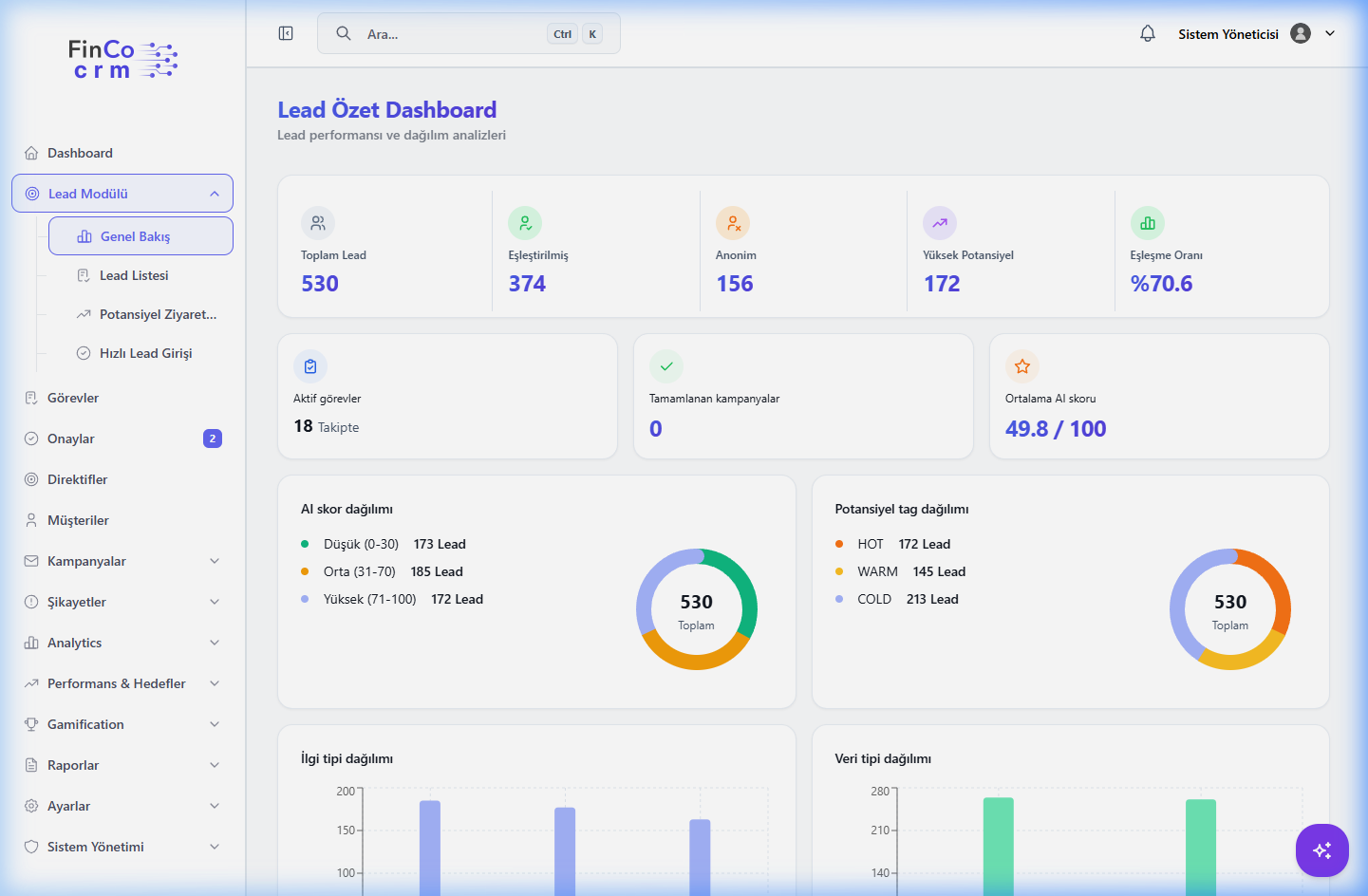Click the '49.8 / 100' AI score value
Viewport: 1368px width, 896px height.
[1056, 429]
